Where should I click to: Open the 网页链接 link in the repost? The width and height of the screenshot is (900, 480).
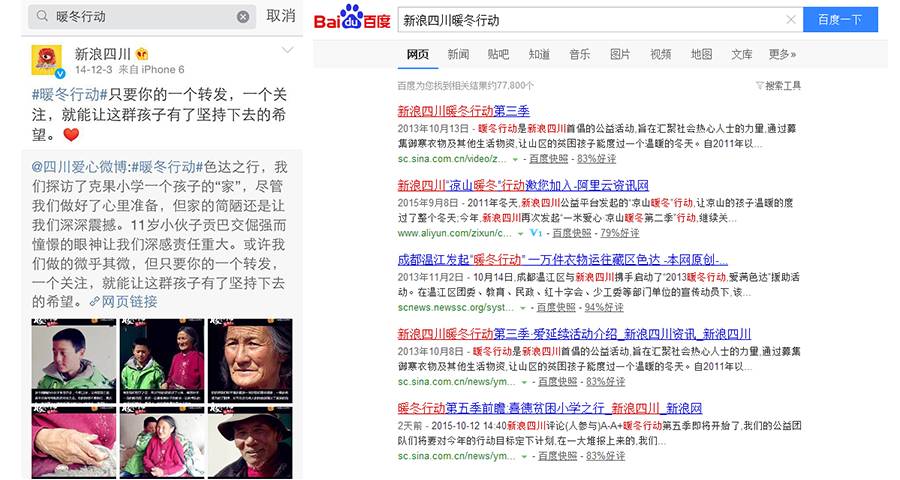pyautogui.click(x=123, y=301)
